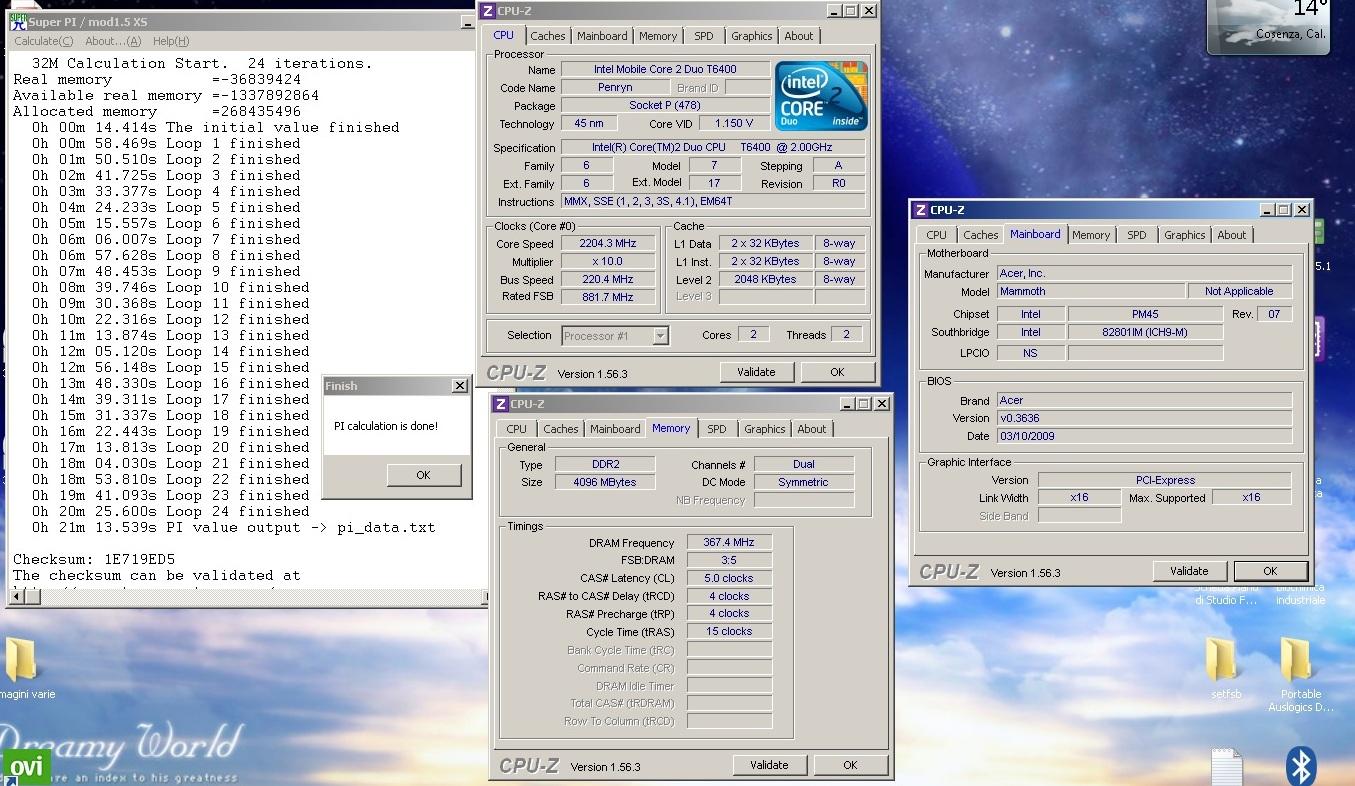
Task: Switch to About tab in the CPU-Z Mainboard window
Action: coord(1232,235)
